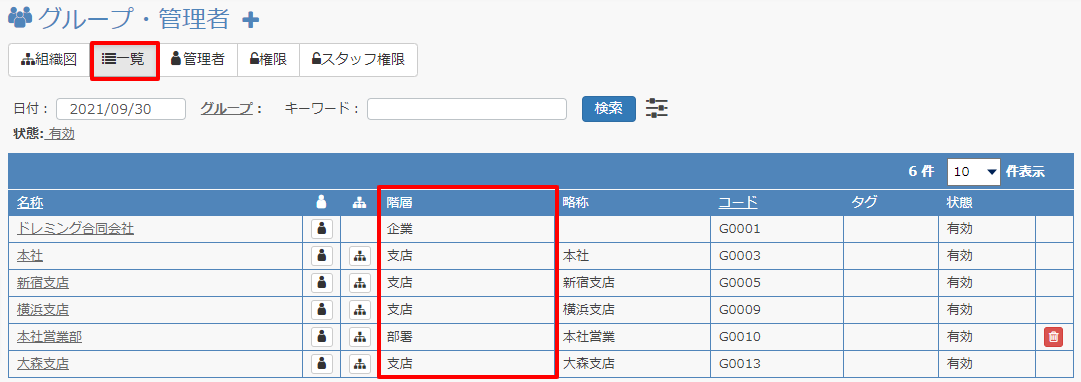Open the 本社営業部 group link
Viewport: 1081px width, 382px height.
pyautogui.click(x=49, y=336)
